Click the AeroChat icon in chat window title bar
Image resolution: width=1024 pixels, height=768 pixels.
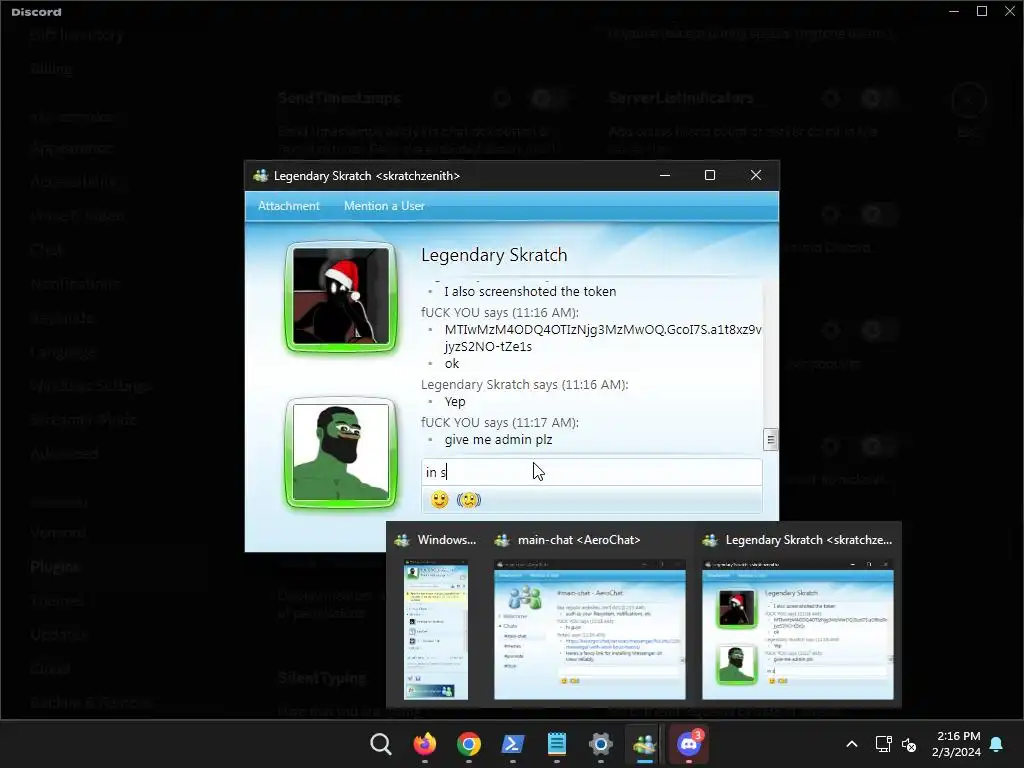(261, 175)
